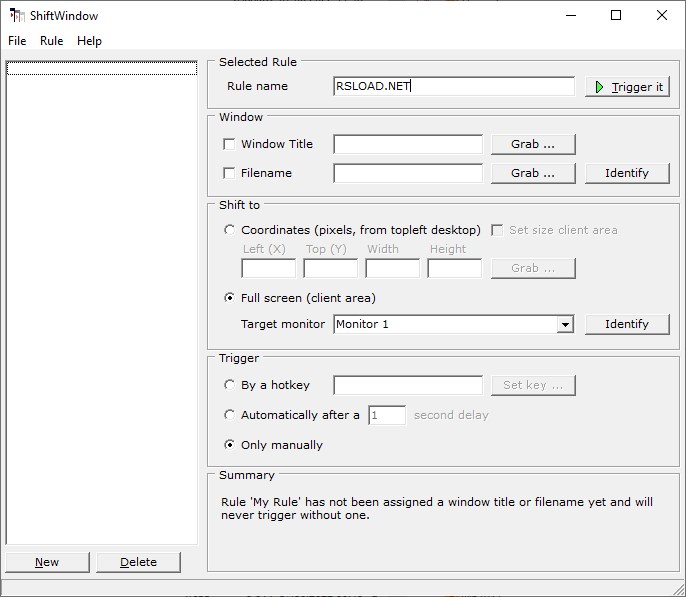Grab the filename with its Grab button
The height and width of the screenshot is (597, 686).
click(533, 173)
